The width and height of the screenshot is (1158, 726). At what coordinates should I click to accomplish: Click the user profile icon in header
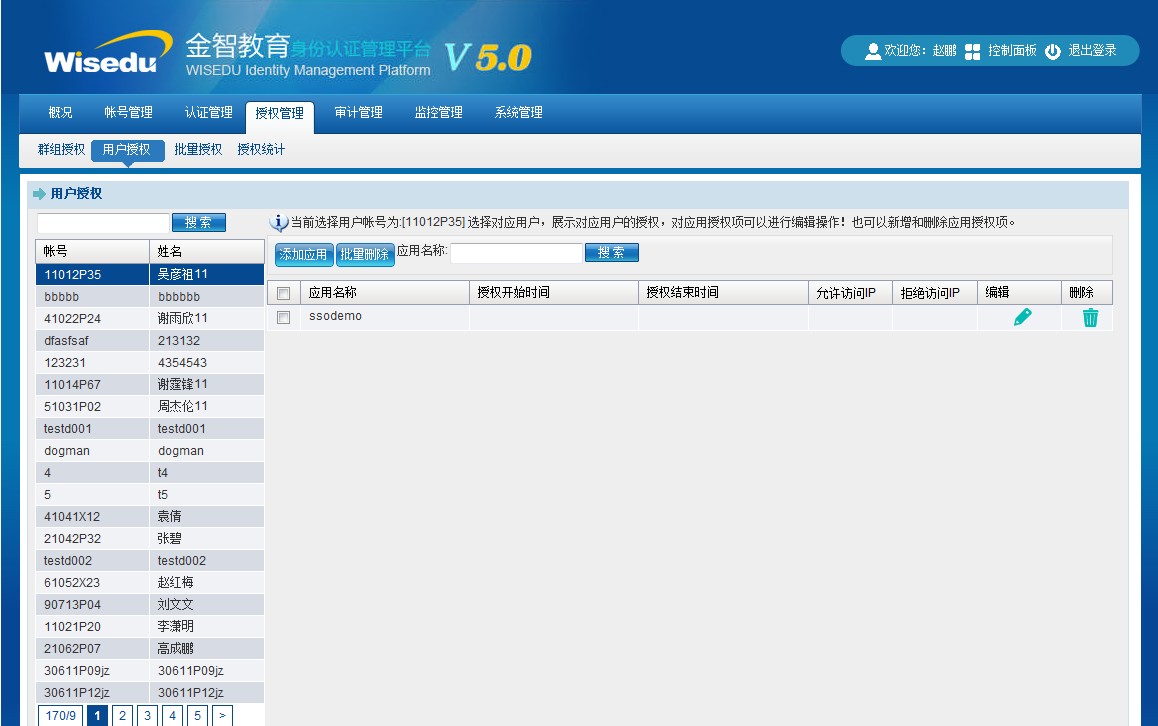point(872,51)
